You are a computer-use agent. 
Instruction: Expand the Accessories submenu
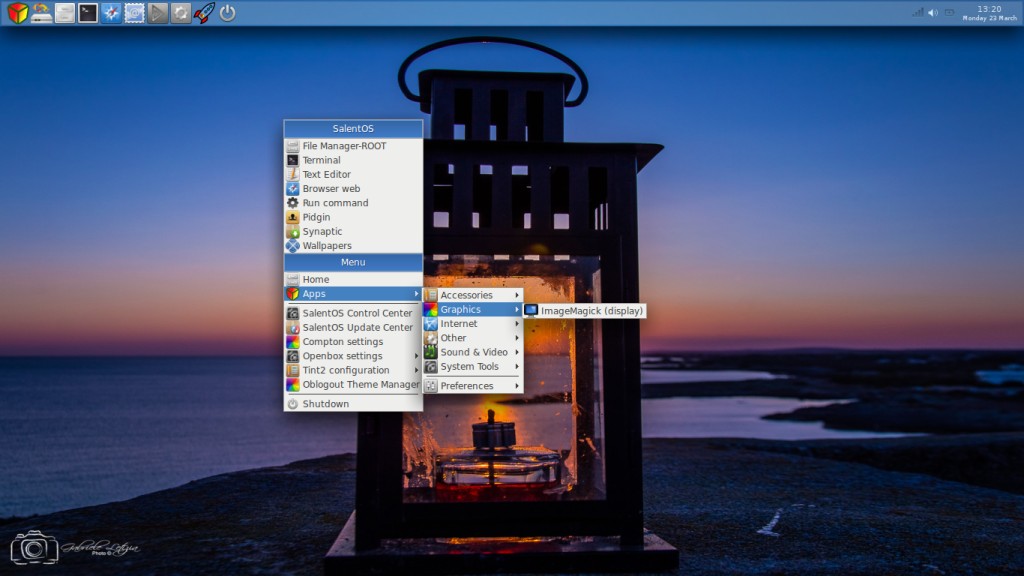point(471,295)
